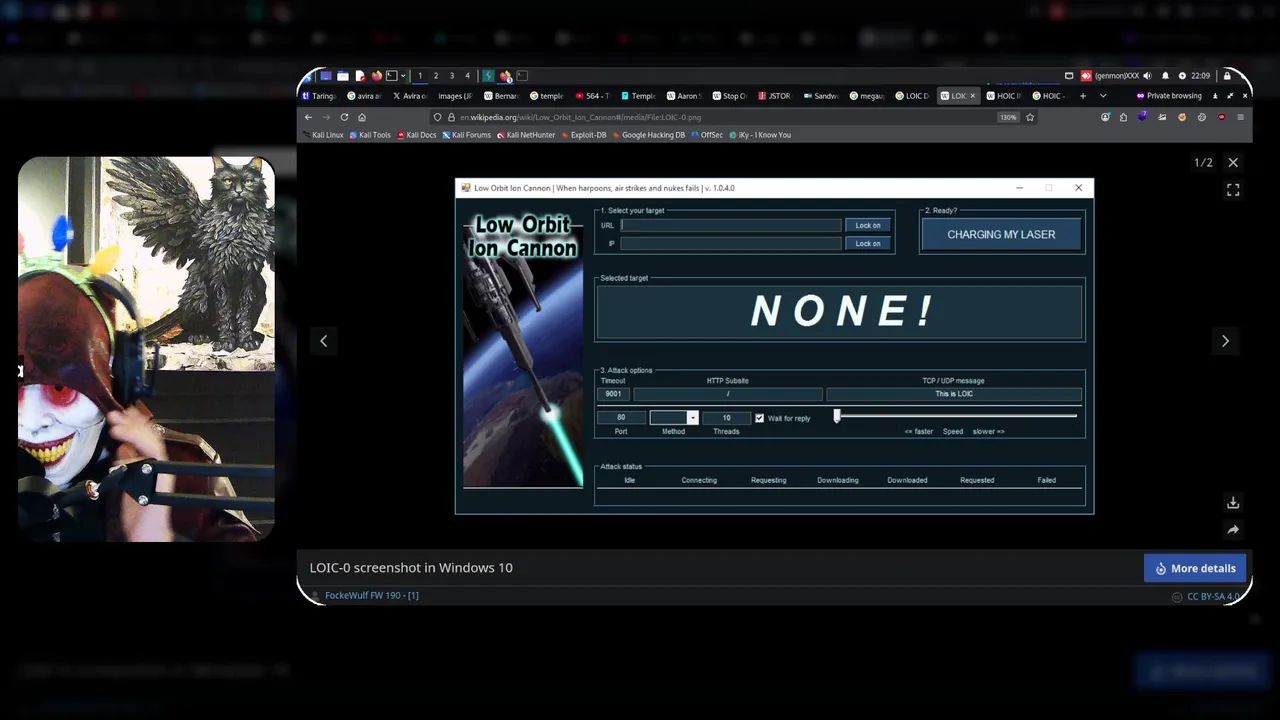Switch to the JSTOR browser tab

pos(774,96)
